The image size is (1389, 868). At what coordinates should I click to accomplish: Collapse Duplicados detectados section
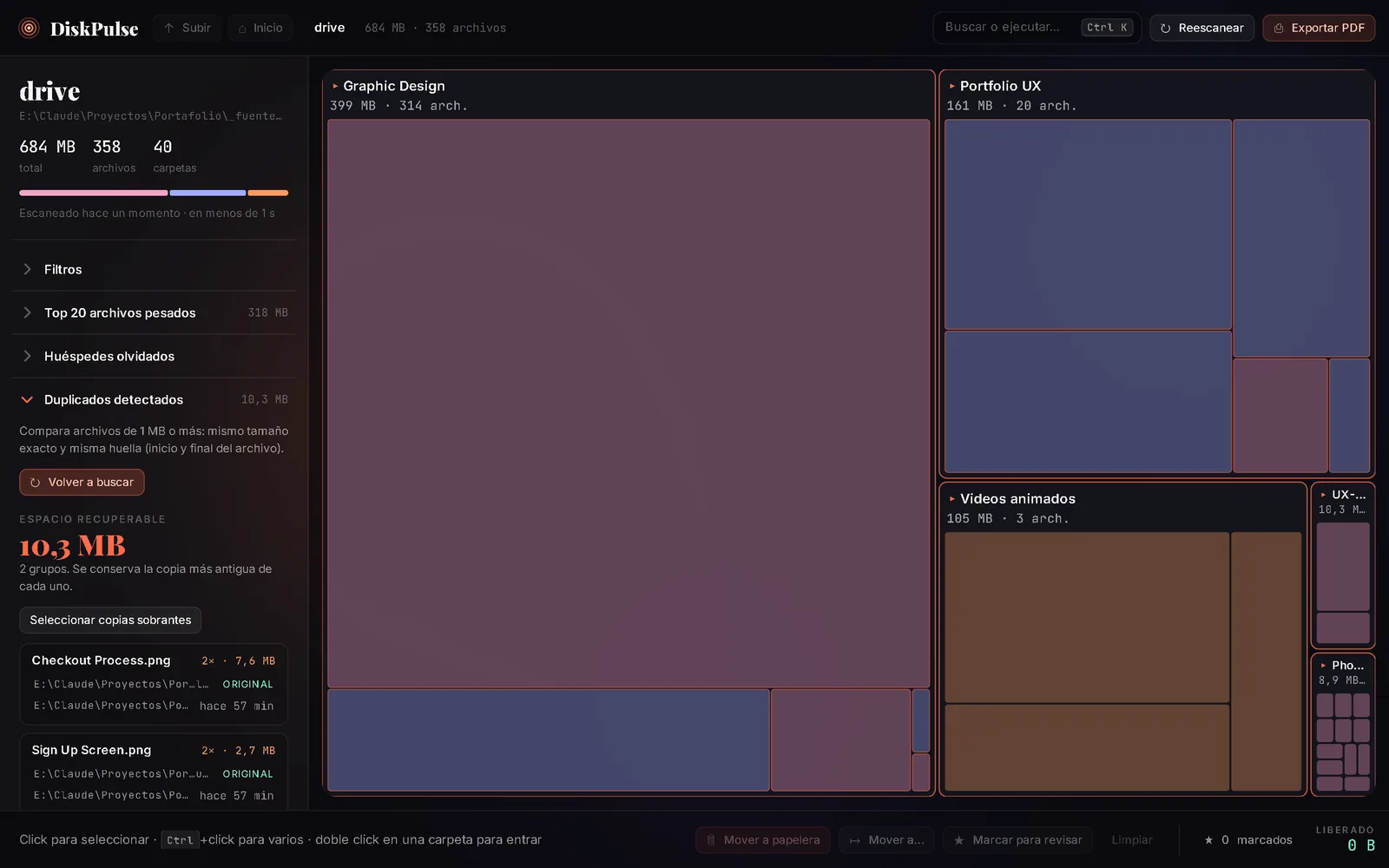[x=155, y=399]
